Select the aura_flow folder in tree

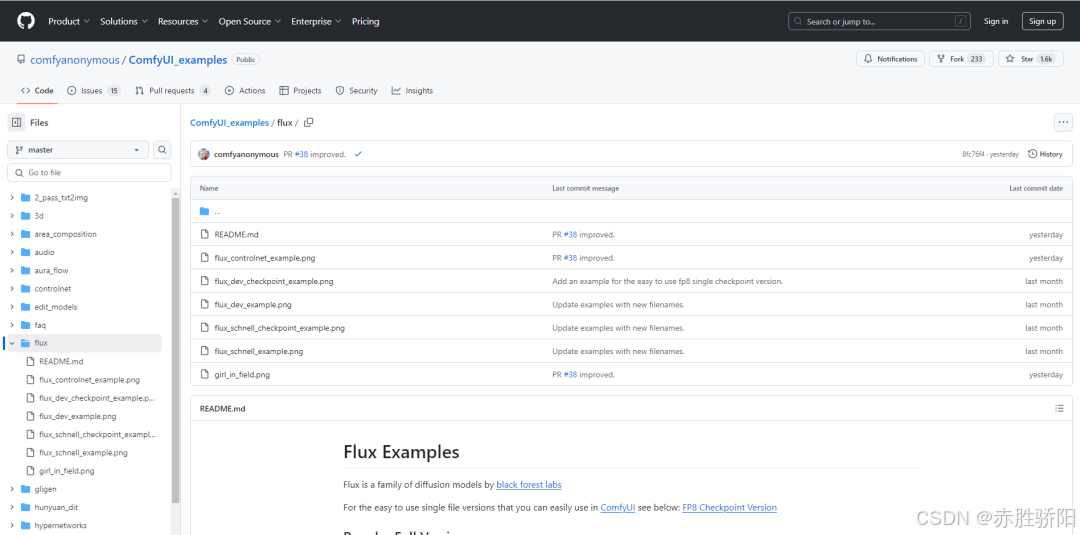tap(51, 271)
